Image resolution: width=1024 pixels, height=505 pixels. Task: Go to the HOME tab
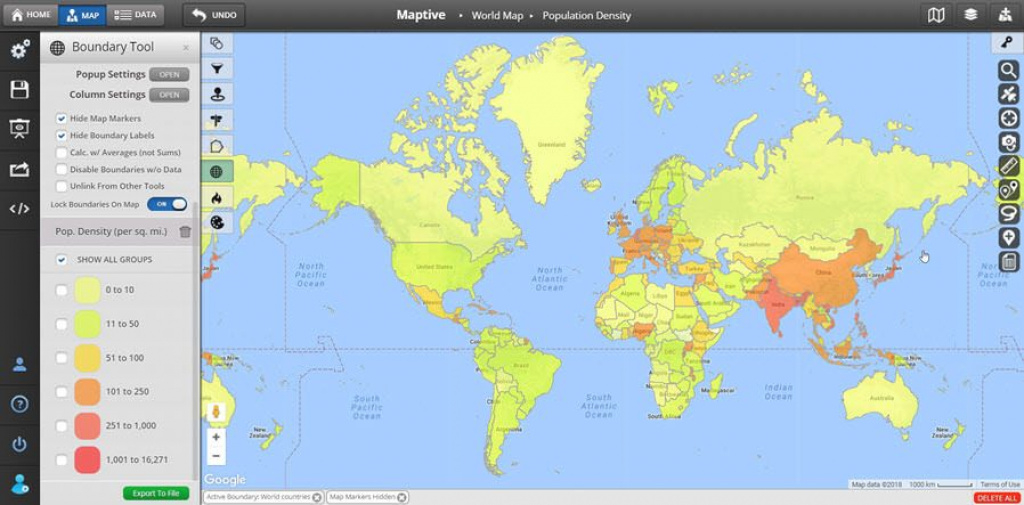pos(30,15)
